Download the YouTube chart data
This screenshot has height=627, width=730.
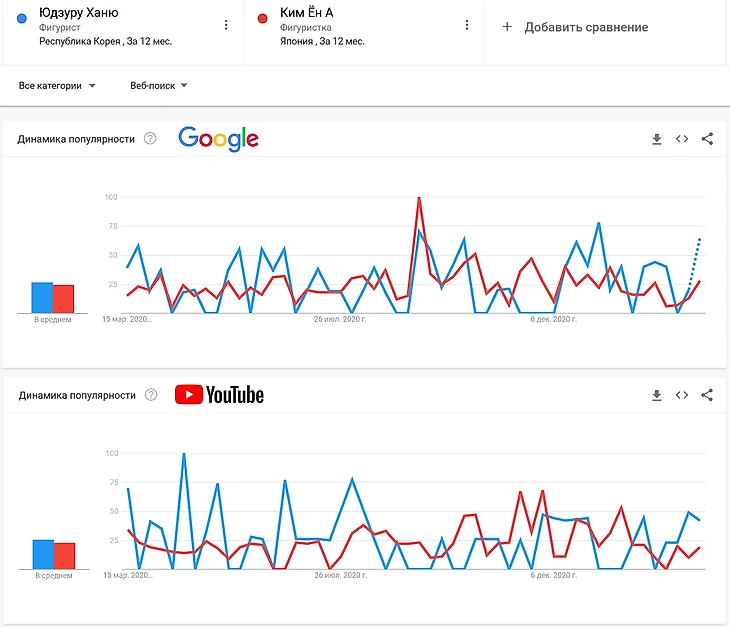(657, 395)
